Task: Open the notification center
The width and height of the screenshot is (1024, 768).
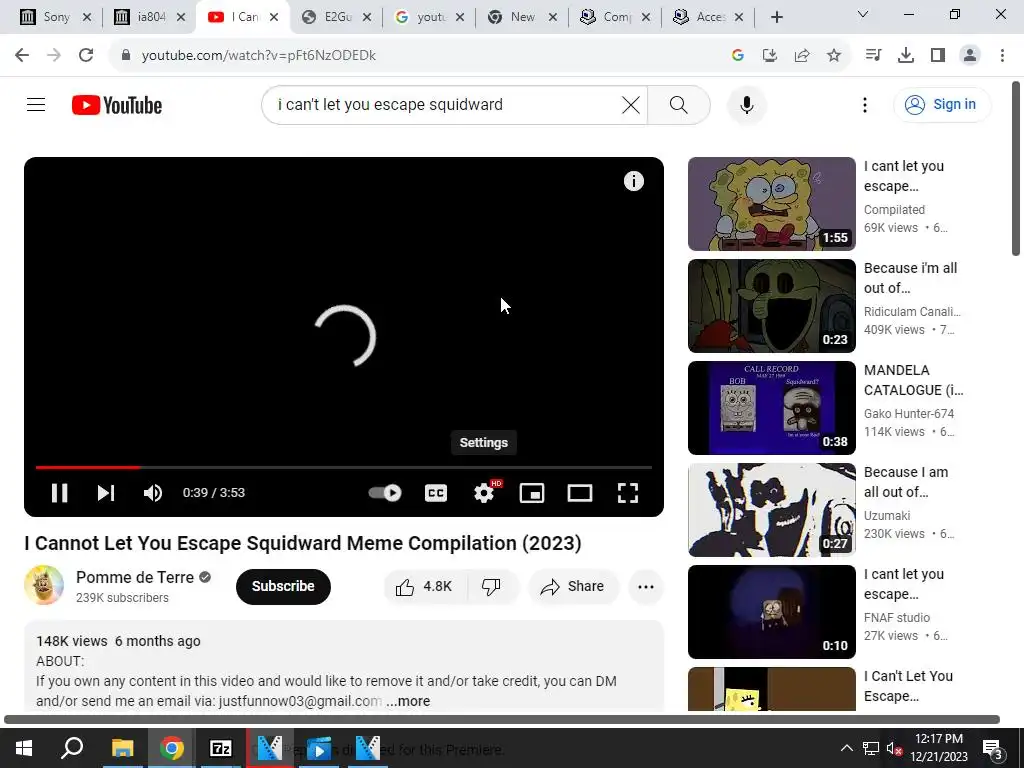Action: (x=991, y=748)
